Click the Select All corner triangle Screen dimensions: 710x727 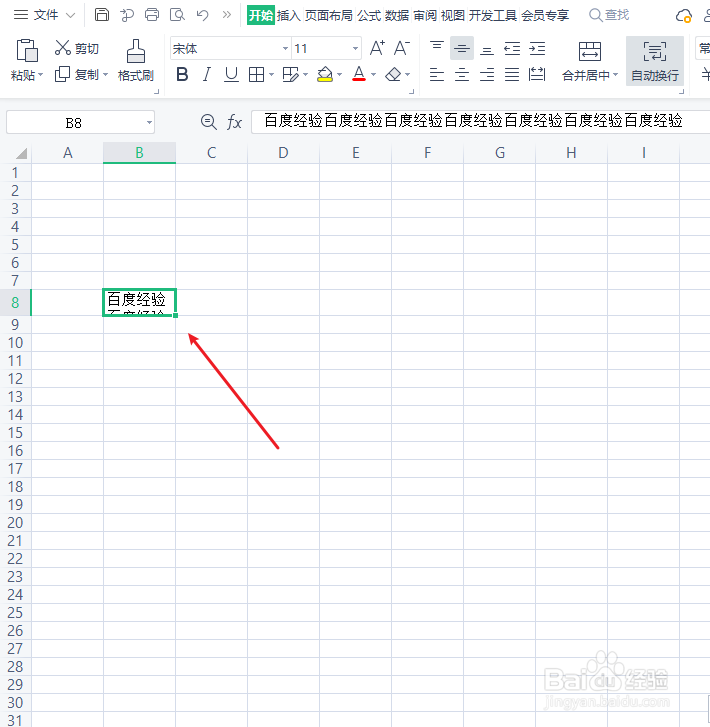pyautogui.click(x=21, y=153)
